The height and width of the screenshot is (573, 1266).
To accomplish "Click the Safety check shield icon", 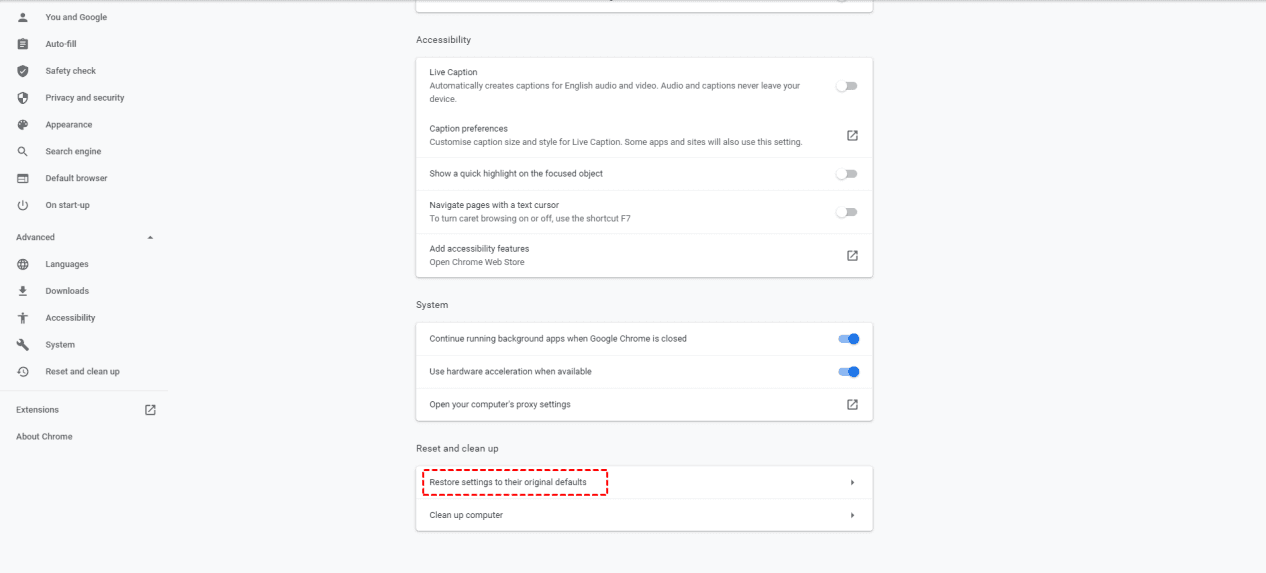I will (x=23, y=71).
